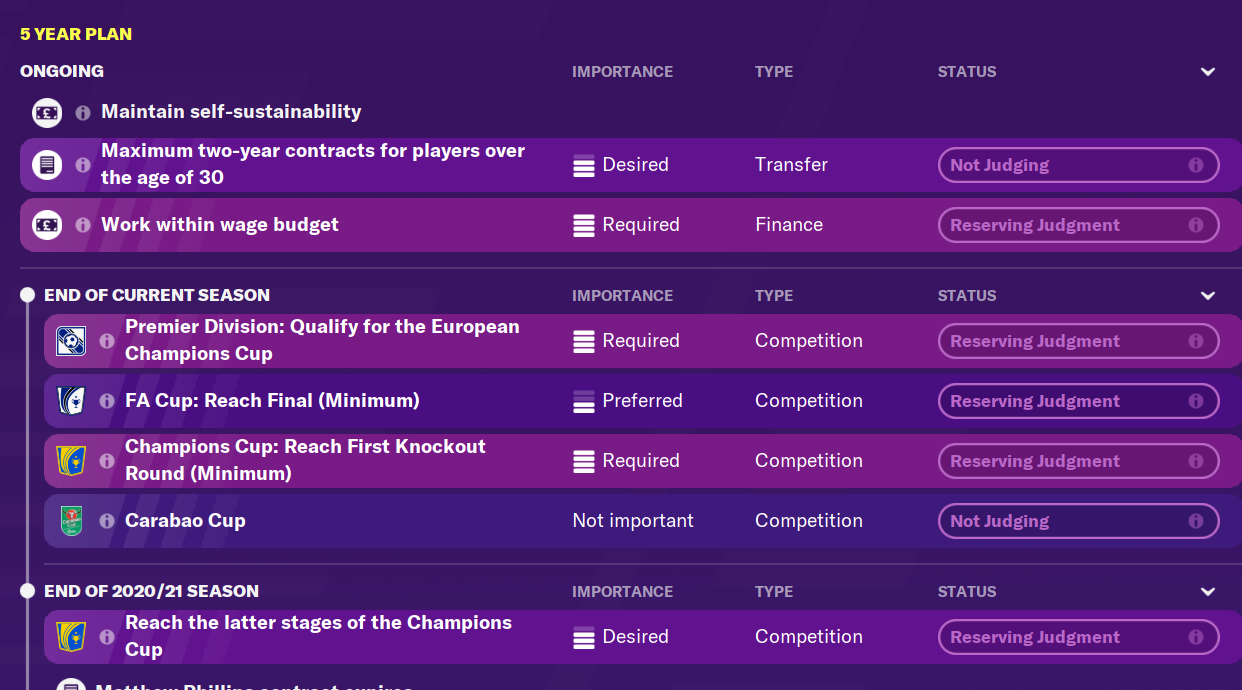The image size is (1242, 690).
Task: Collapse the End of Current Season section chevron
Action: pyautogui.click(x=1208, y=296)
